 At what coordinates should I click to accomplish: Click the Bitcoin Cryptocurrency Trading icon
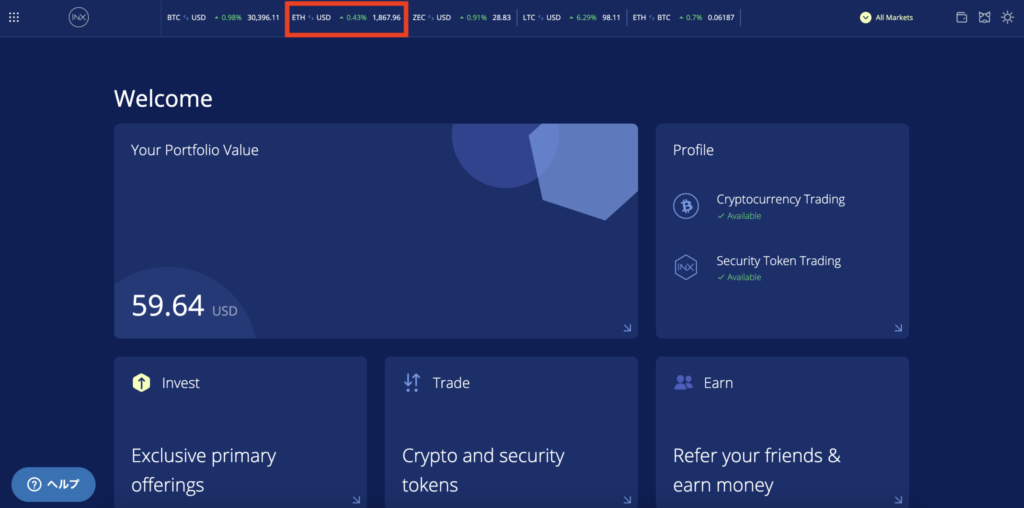click(686, 206)
